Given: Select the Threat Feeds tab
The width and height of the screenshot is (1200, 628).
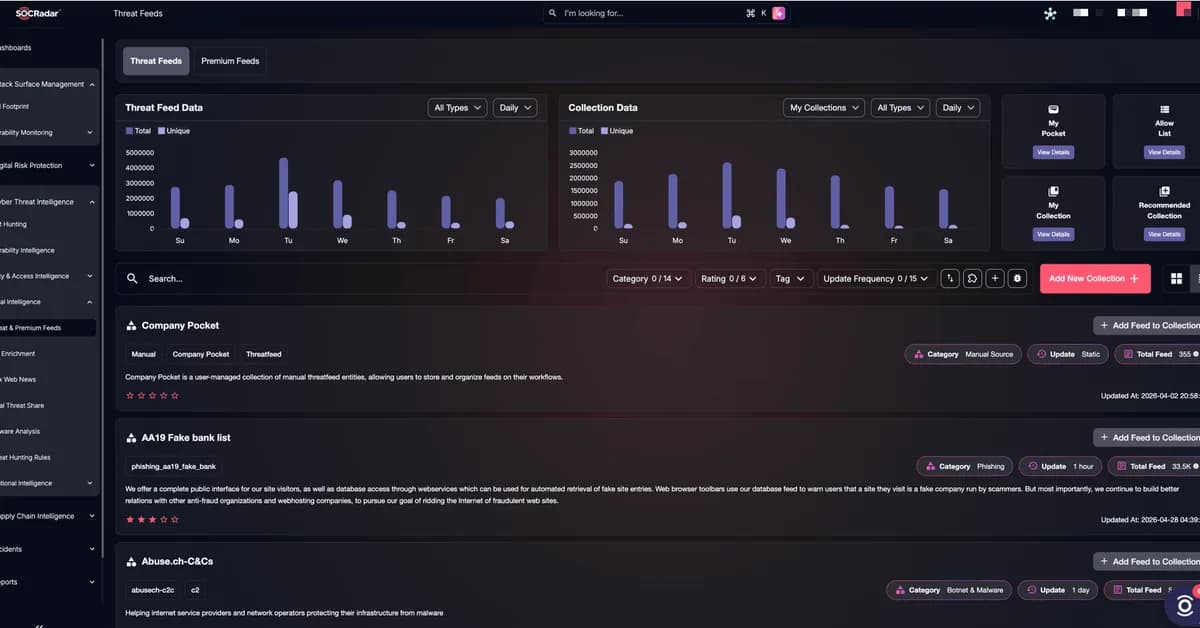Looking at the screenshot, I should 156,61.
